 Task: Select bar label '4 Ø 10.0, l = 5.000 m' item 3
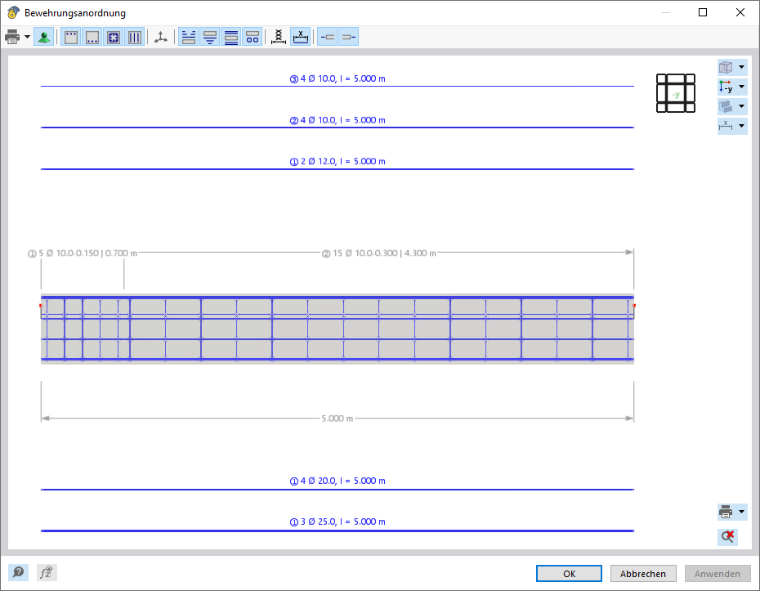point(337,79)
